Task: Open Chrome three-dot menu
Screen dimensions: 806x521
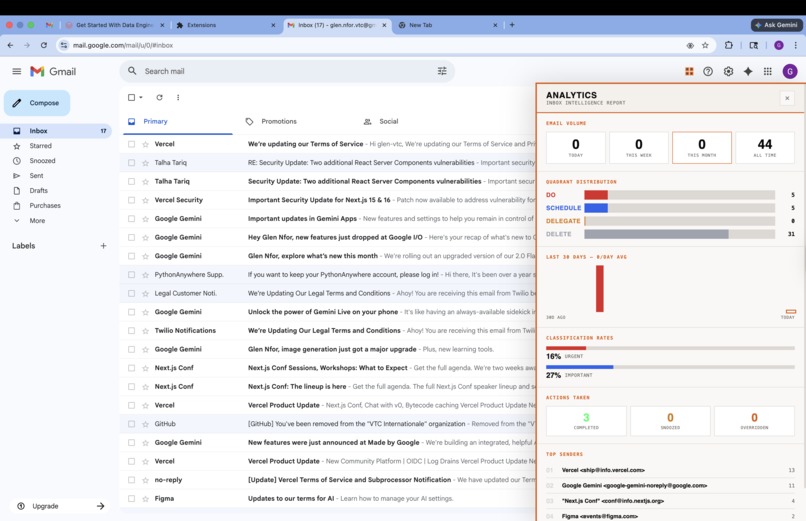Action: tap(796, 45)
